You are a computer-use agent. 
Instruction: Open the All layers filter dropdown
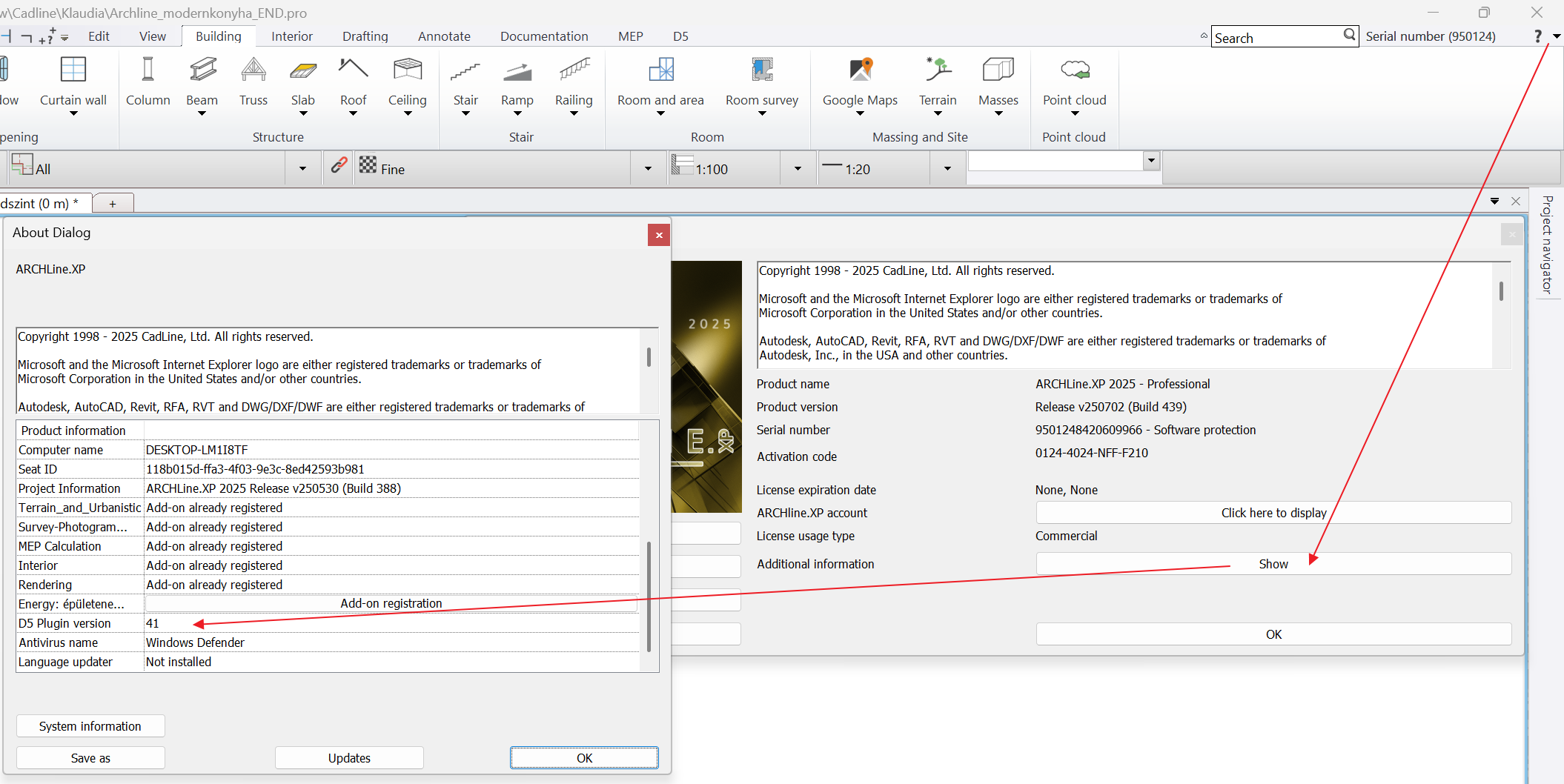[302, 169]
